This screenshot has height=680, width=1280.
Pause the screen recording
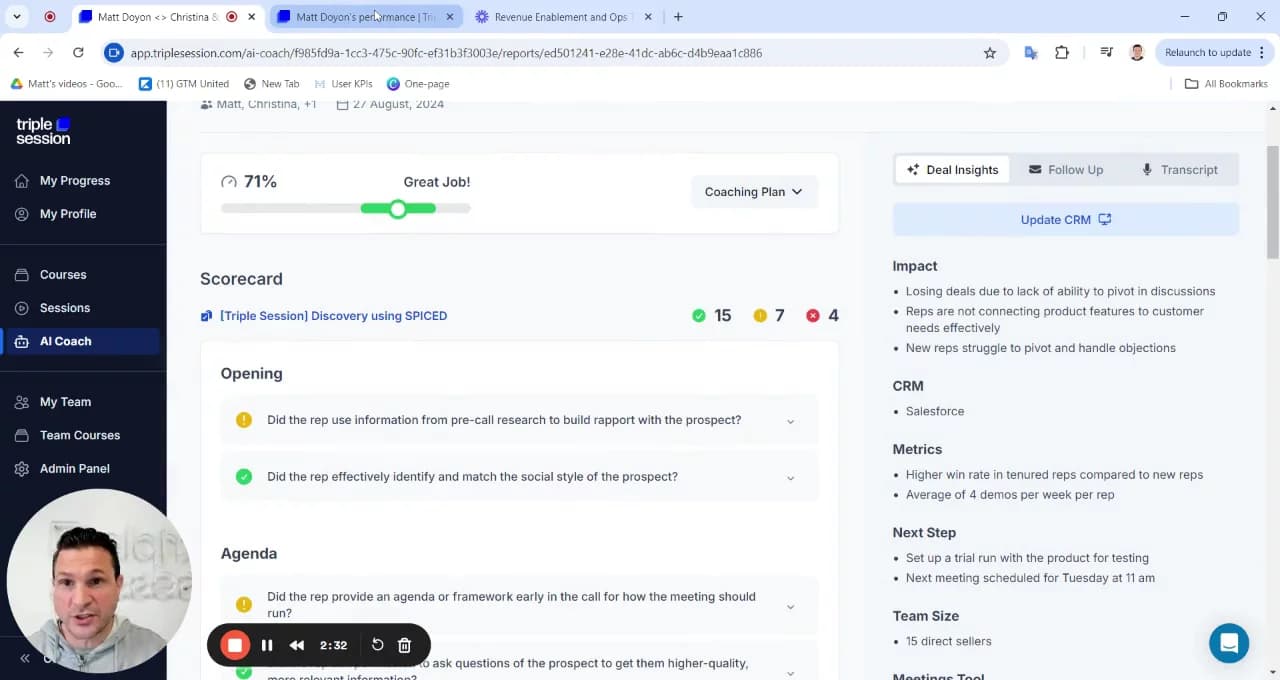267,645
